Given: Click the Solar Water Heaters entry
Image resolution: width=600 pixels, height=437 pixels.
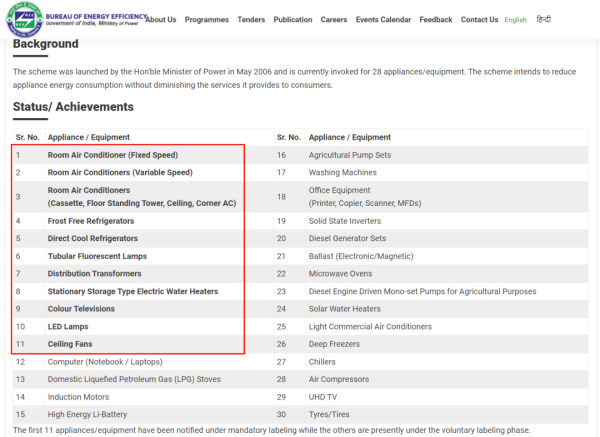Looking at the screenshot, I should [346, 309].
